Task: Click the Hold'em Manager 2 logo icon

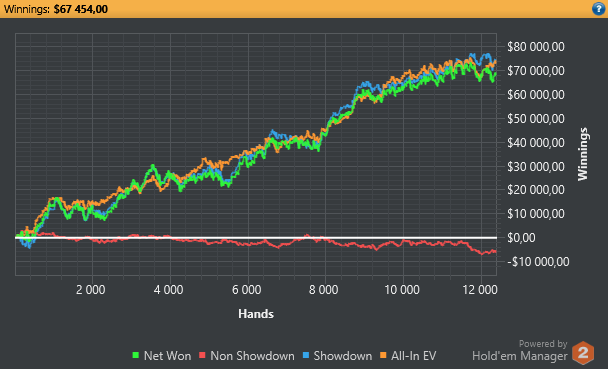Action: [583, 353]
